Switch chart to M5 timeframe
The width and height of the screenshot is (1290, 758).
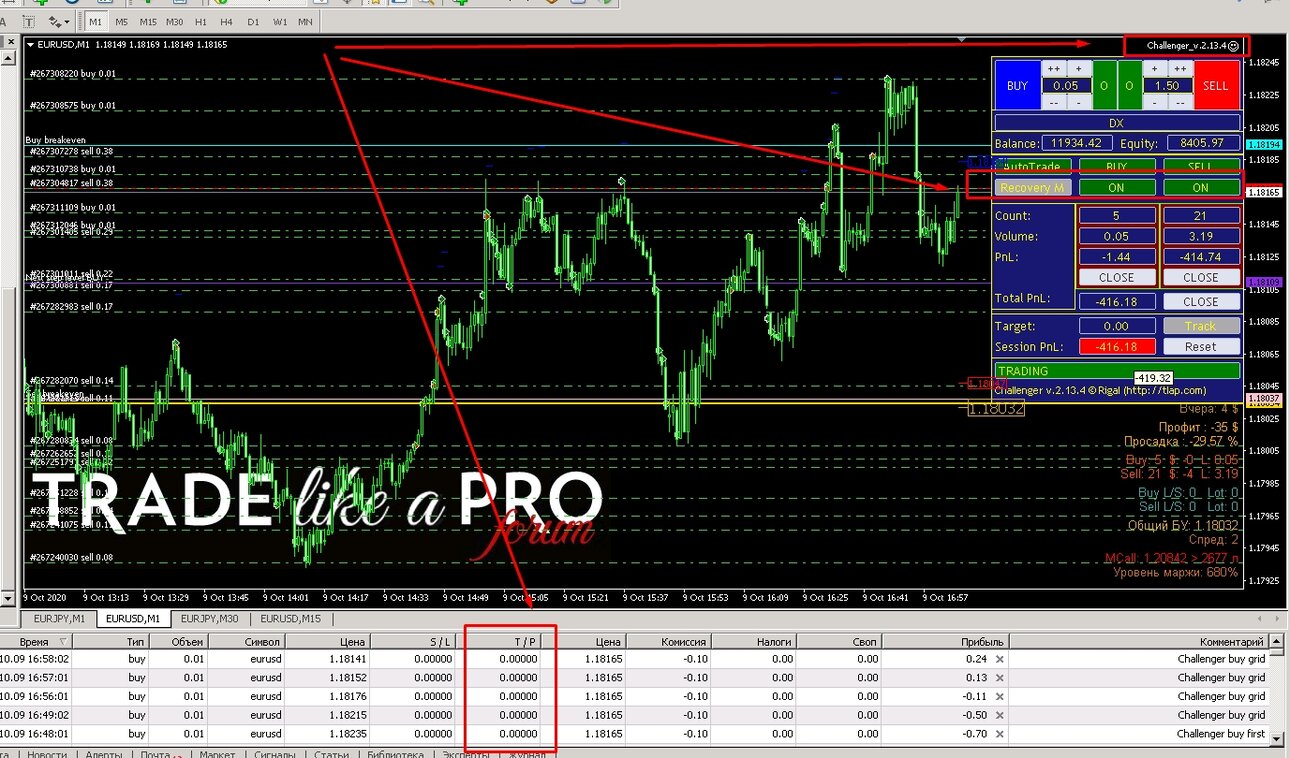point(121,21)
